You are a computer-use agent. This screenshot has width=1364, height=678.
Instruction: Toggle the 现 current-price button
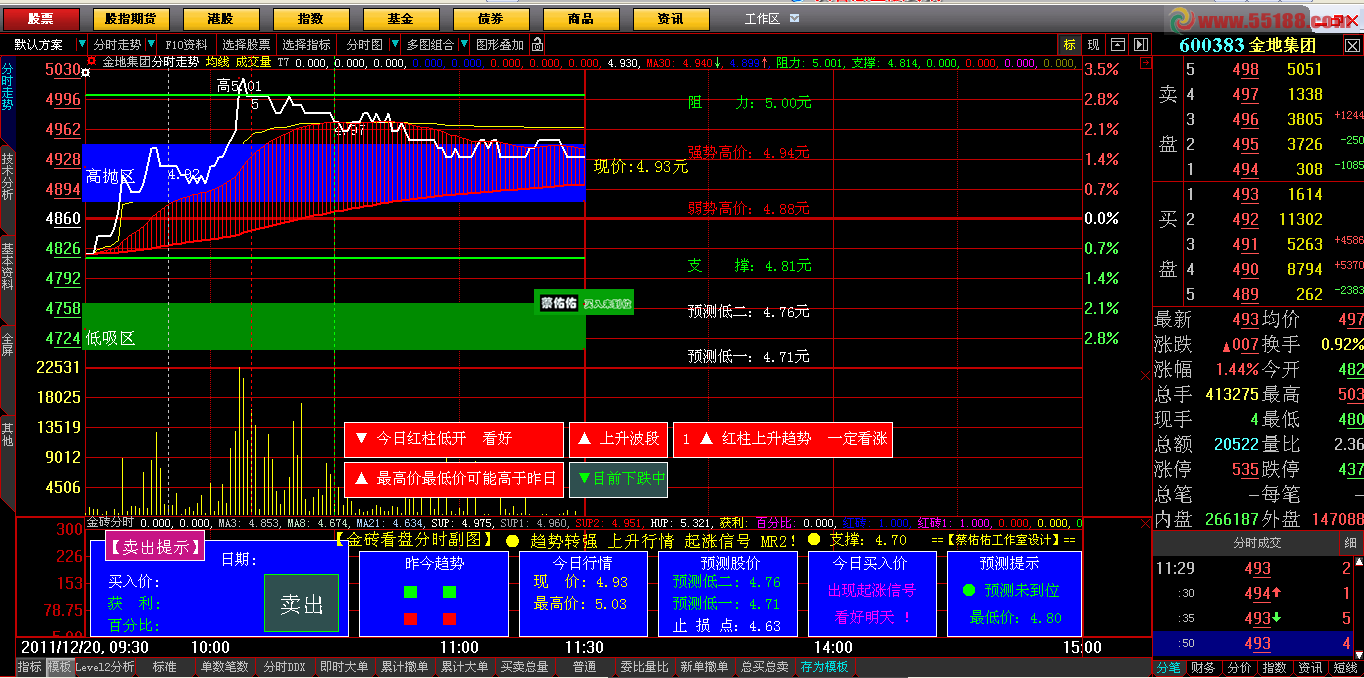point(1094,45)
